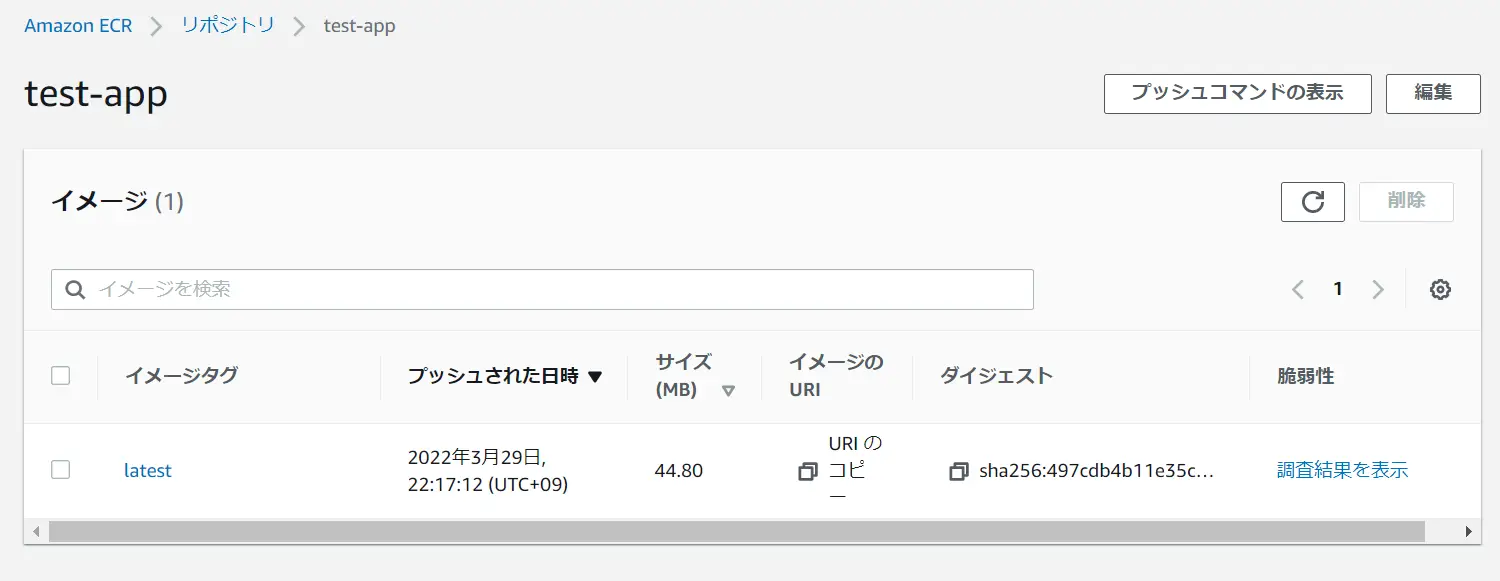The image size is (1500, 581).
Task: Go to the next page with the right chevron
Action: (1378, 290)
